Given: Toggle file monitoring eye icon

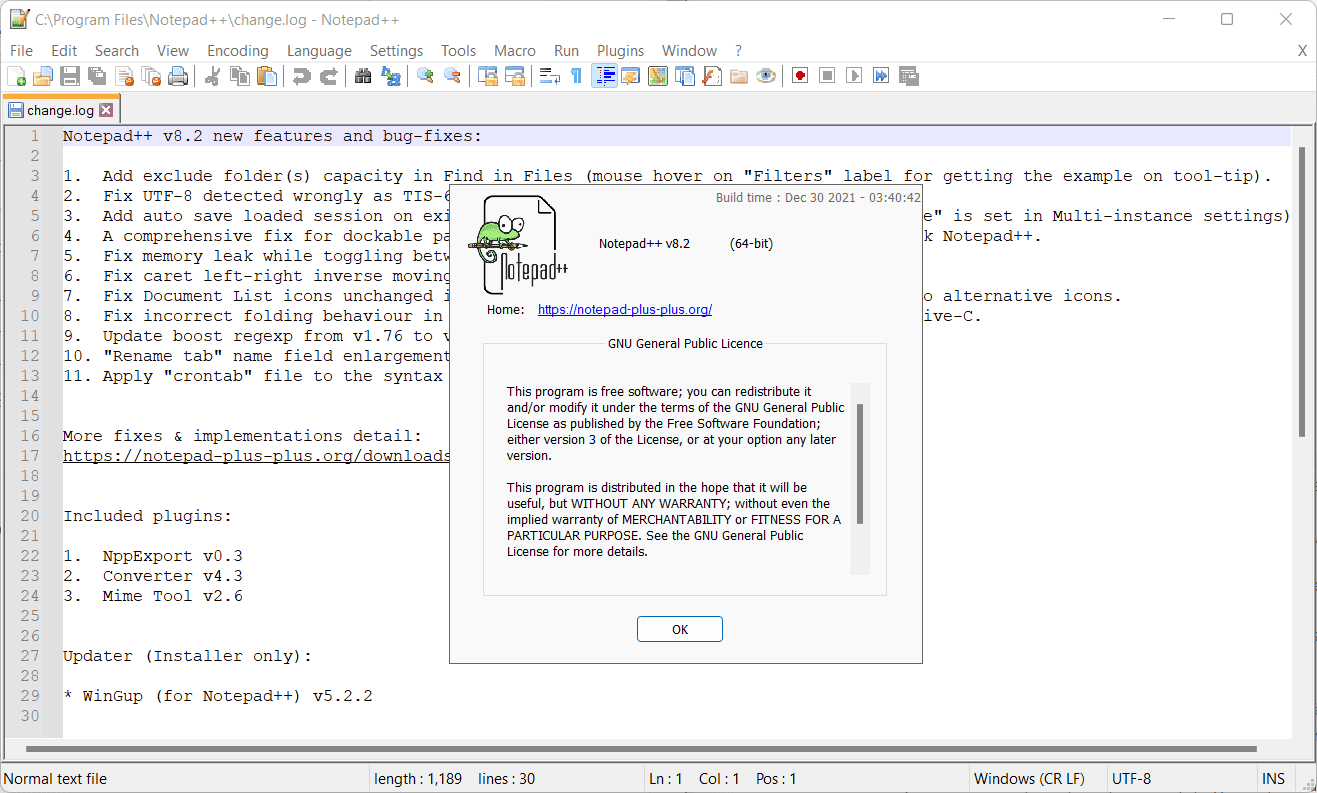Looking at the screenshot, I should pyautogui.click(x=766, y=76).
